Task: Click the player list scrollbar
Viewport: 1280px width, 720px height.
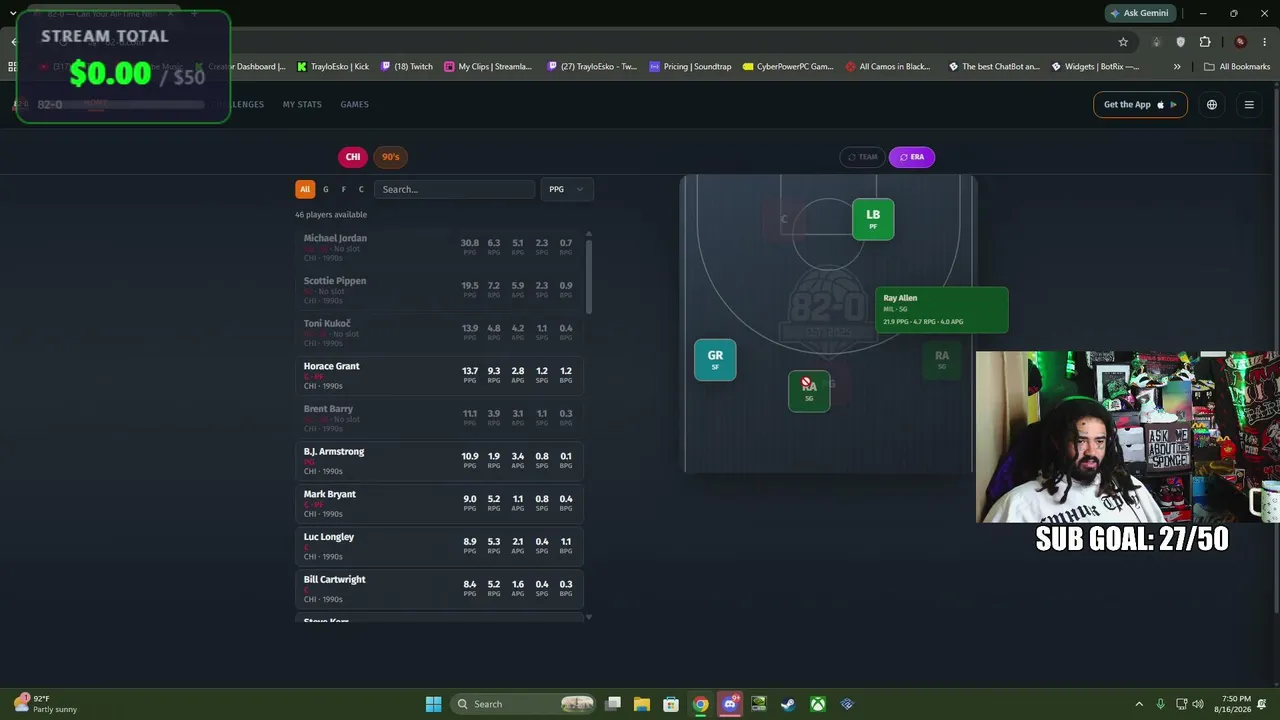Action: coord(588,275)
